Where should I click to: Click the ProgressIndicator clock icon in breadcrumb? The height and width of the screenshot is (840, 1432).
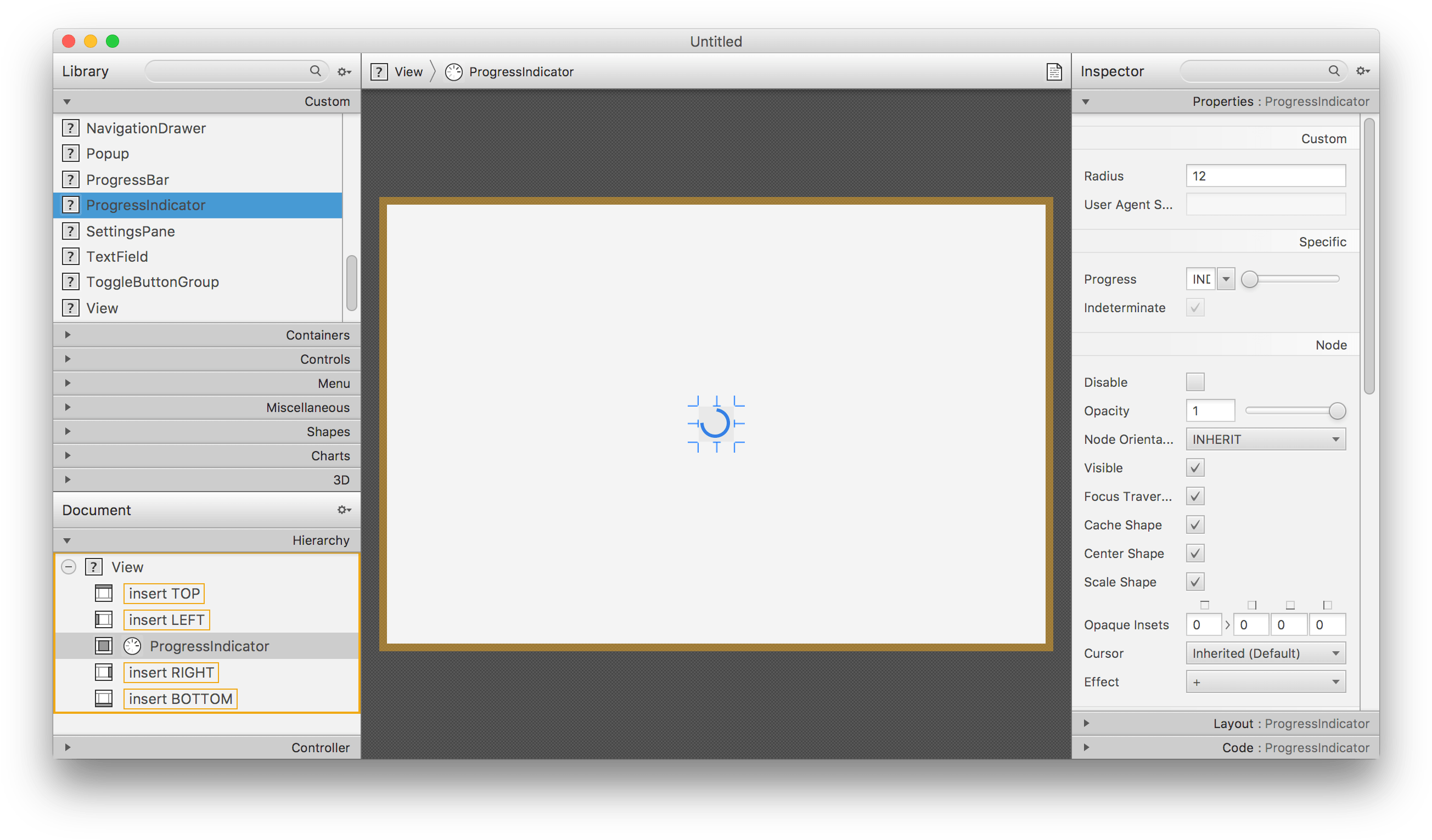click(453, 72)
